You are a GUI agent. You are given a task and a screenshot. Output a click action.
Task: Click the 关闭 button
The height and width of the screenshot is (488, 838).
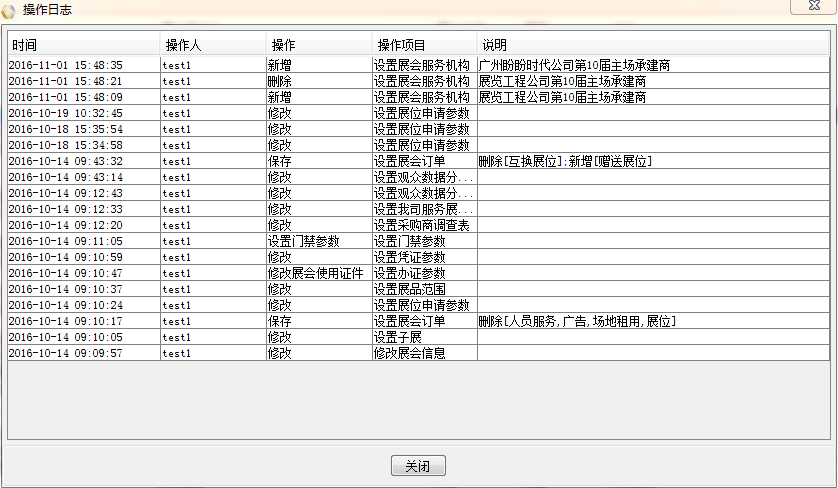click(417, 467)
